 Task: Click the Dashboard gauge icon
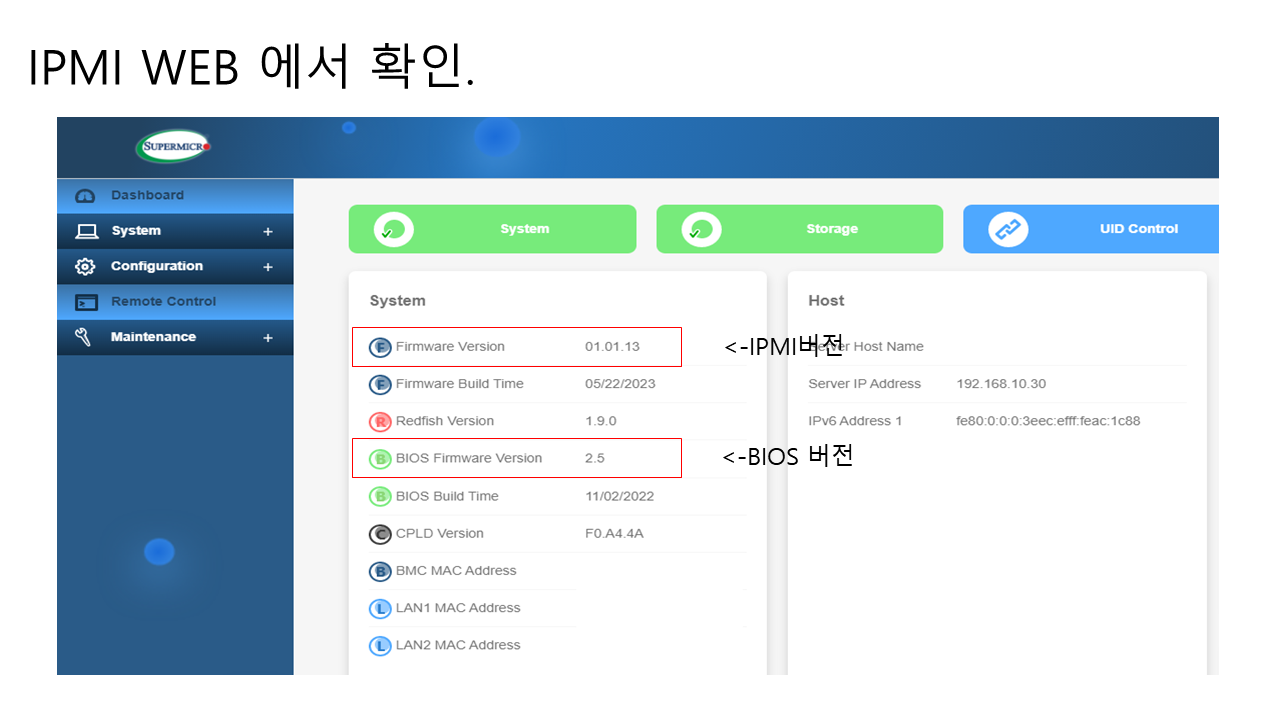point(86,196)
